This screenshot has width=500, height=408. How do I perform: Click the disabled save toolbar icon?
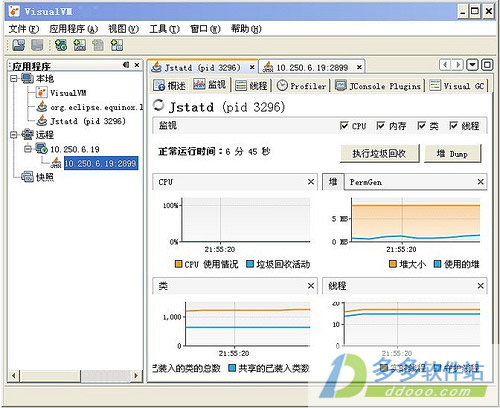[37, 45]
